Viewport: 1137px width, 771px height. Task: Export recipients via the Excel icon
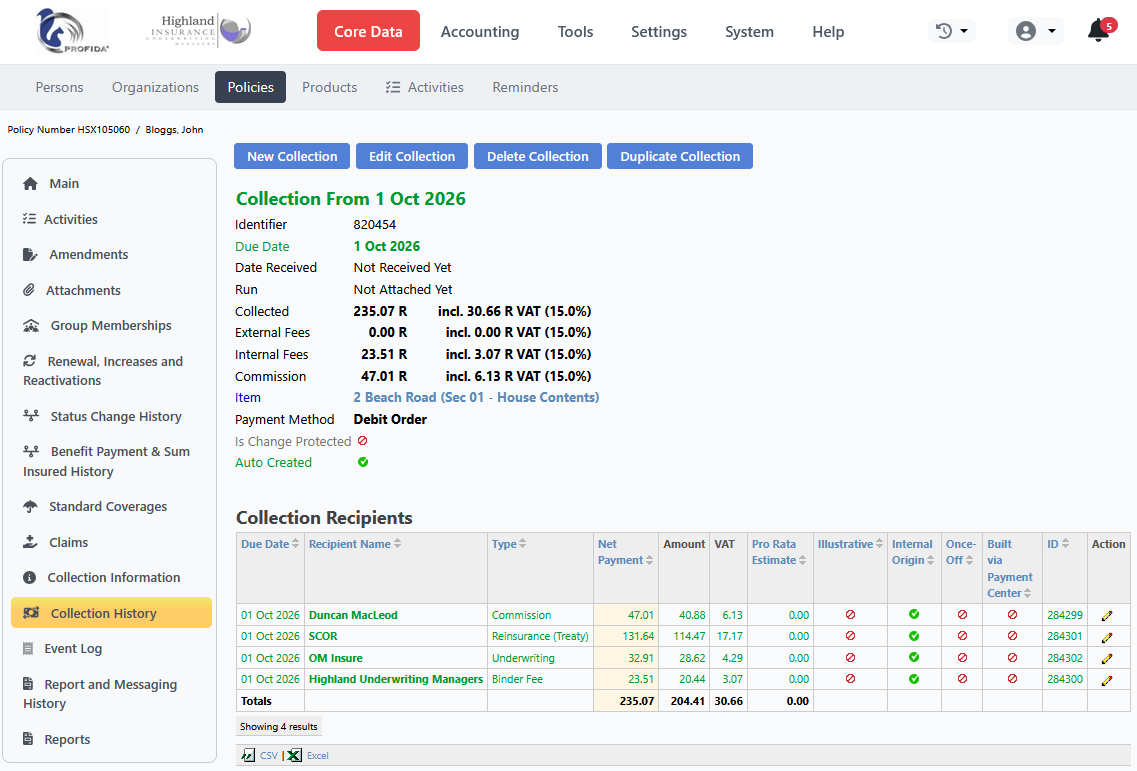point(294,755)
